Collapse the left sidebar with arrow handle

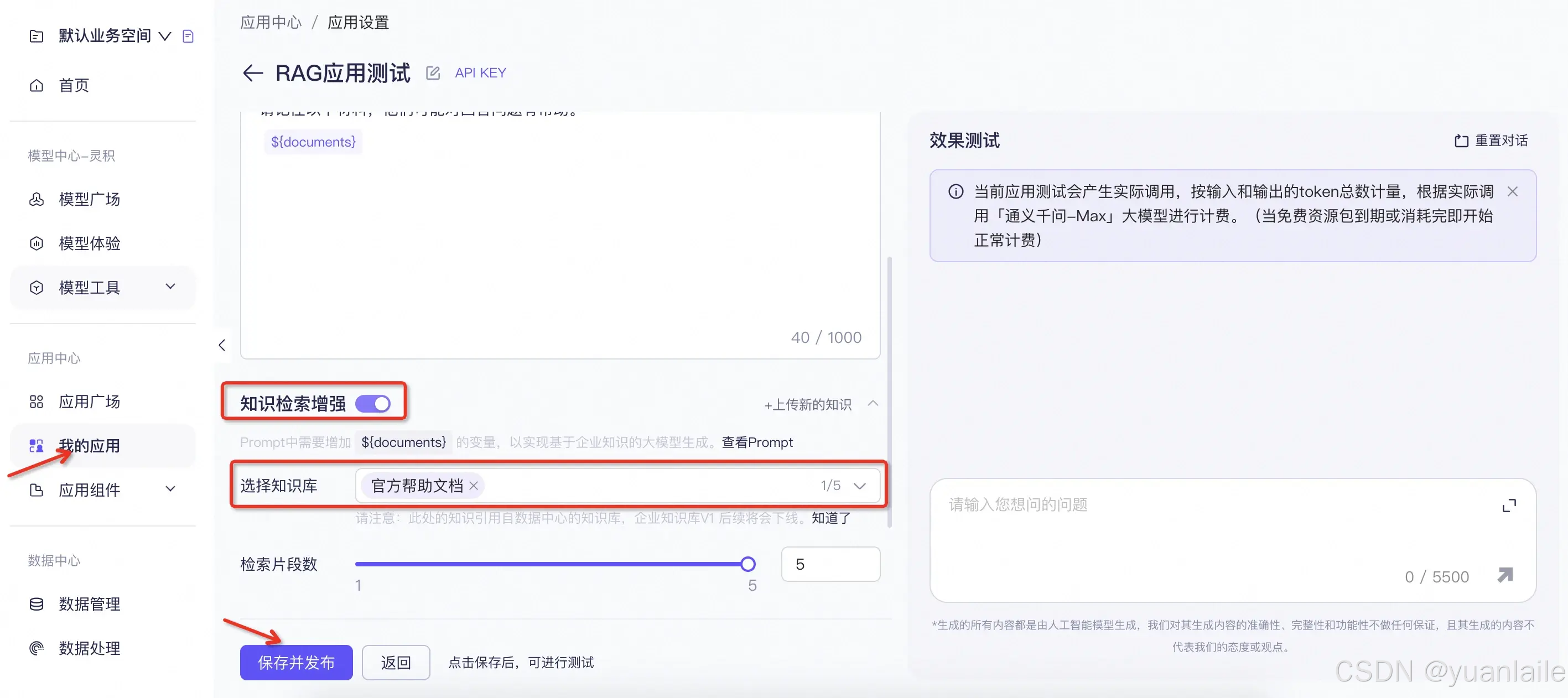pyautogui.click(x=222, y=345)
